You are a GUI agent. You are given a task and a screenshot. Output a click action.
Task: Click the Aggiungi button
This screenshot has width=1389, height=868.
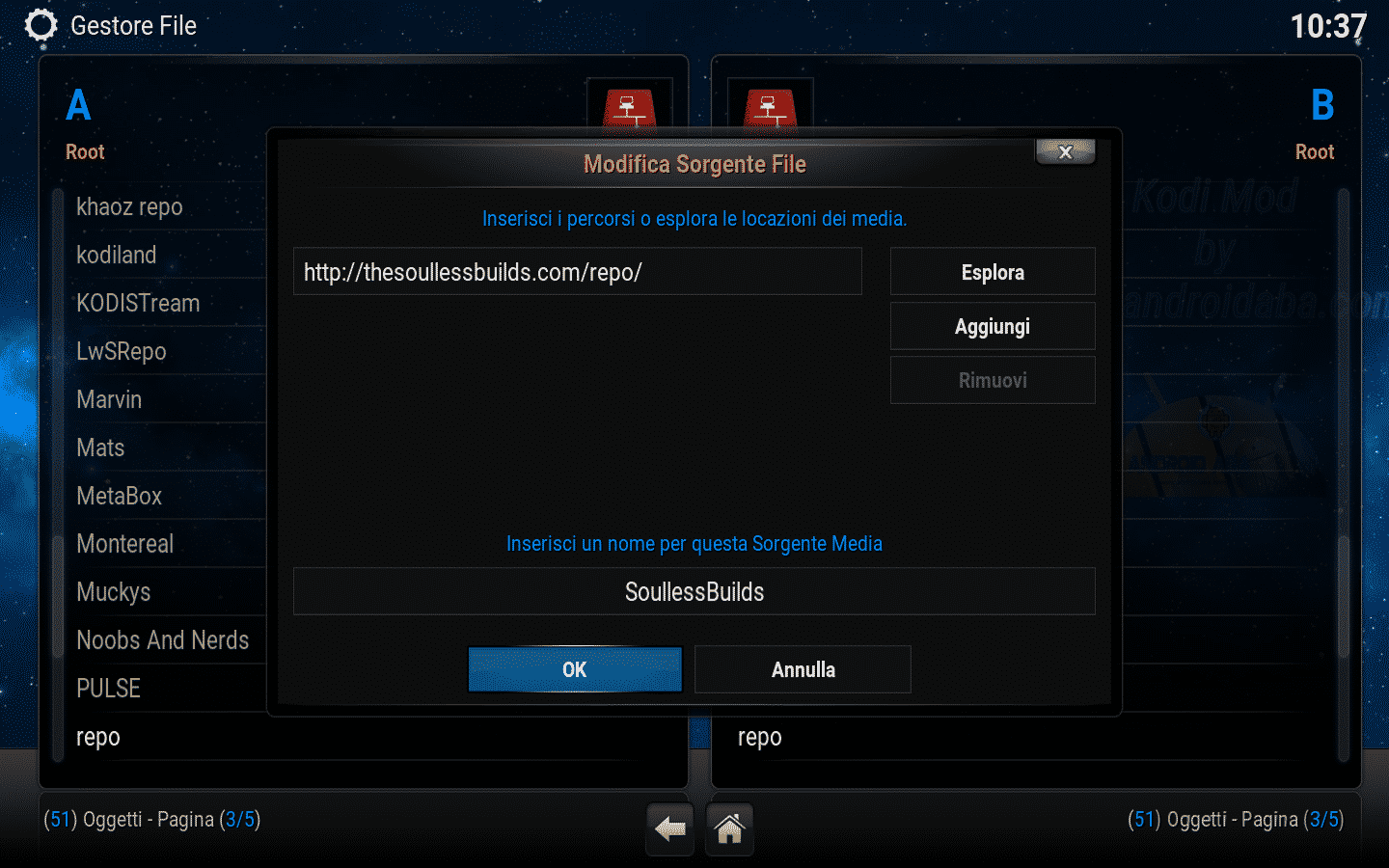click(993, 326)
